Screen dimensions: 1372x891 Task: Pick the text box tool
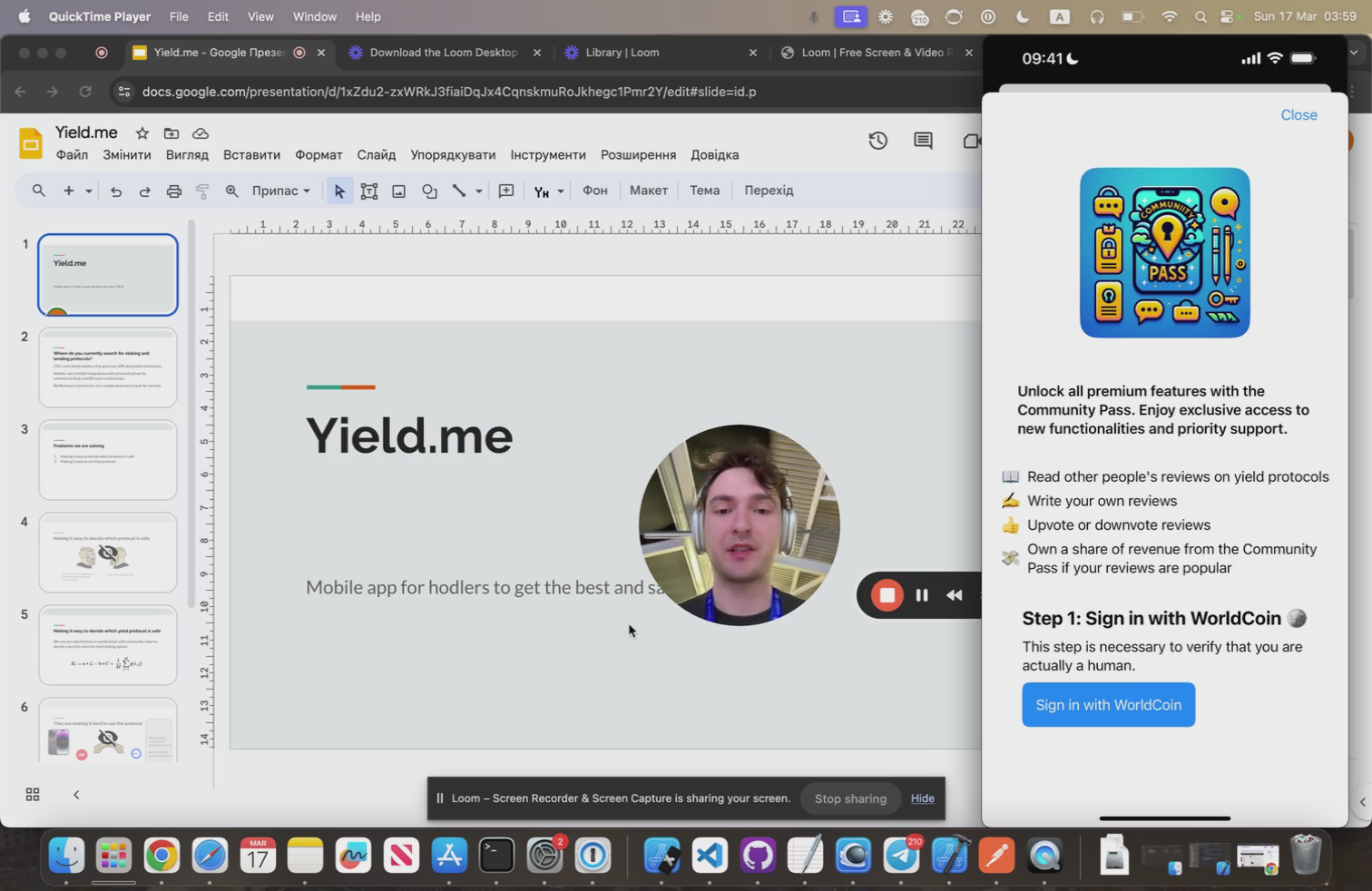point(369,191)
